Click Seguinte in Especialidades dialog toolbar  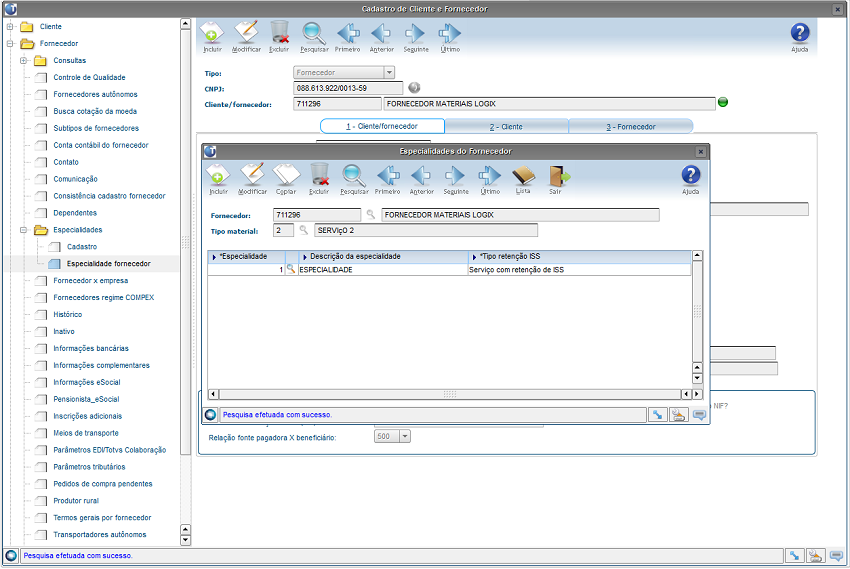click(455, 179)
